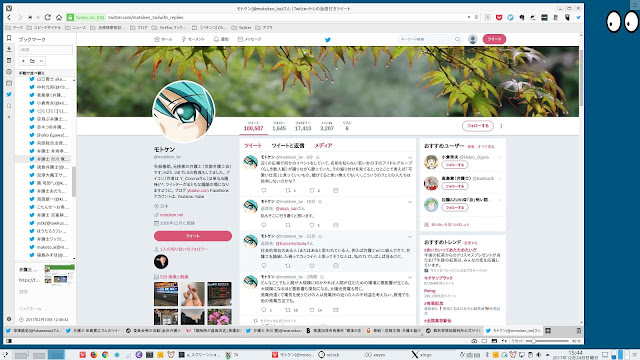The image size is (640, 360).
Task: Follow first suggested user Hideo_Ogura
Action: (x=455, y=165)
